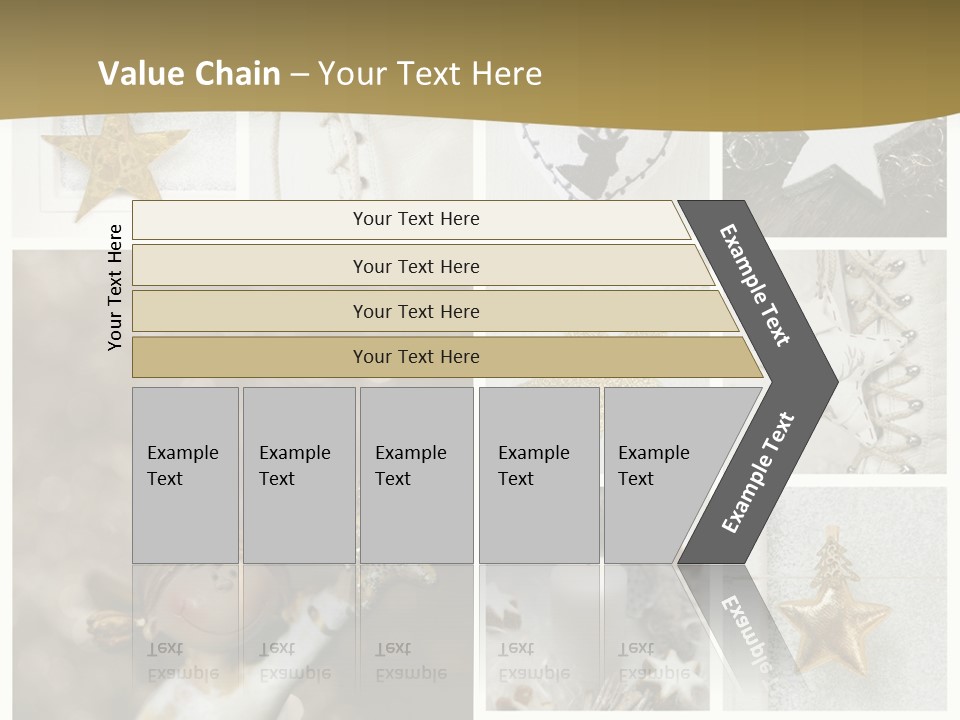Select the second "Example Text" gray box
The image size is (960, 720).
(298, 475)
